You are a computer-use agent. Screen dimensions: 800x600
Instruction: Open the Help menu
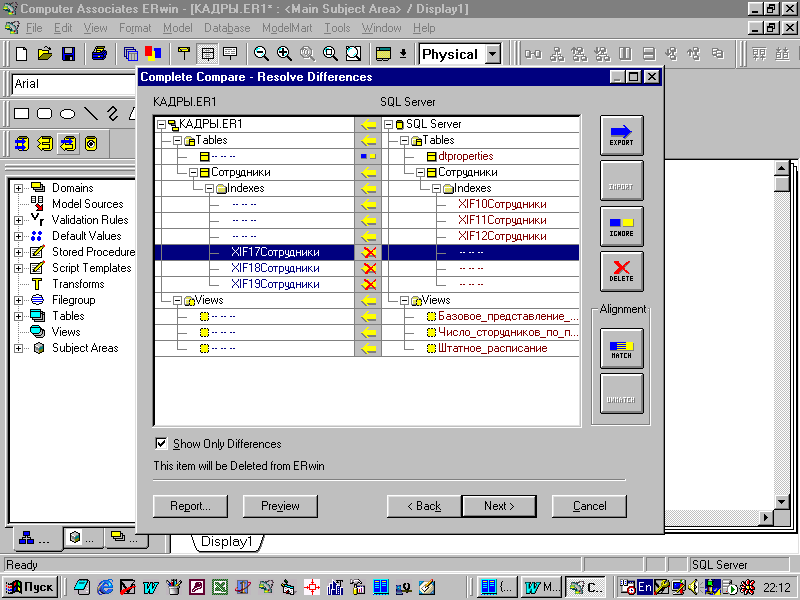[x=424, y=28]
